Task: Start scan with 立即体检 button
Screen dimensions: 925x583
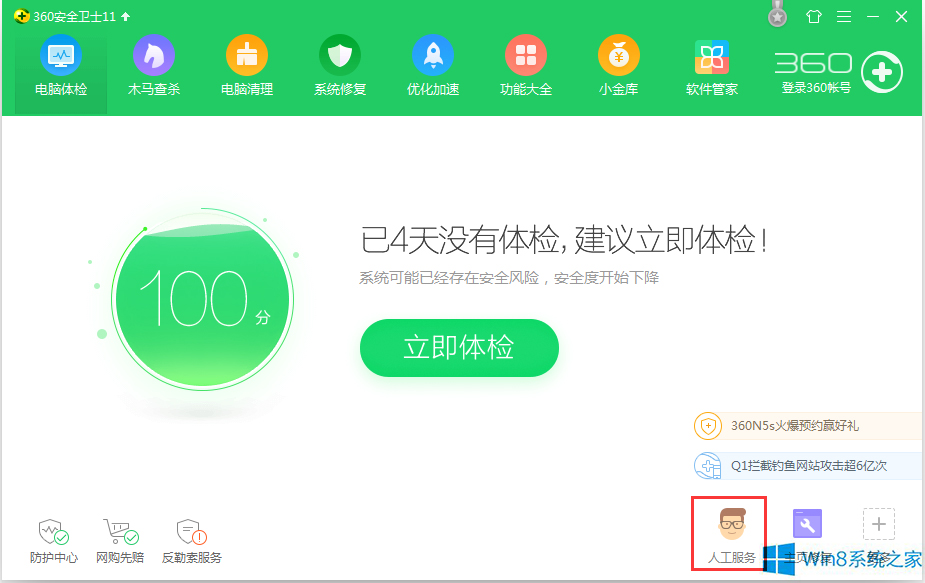Action: click(x=459, y=348)
